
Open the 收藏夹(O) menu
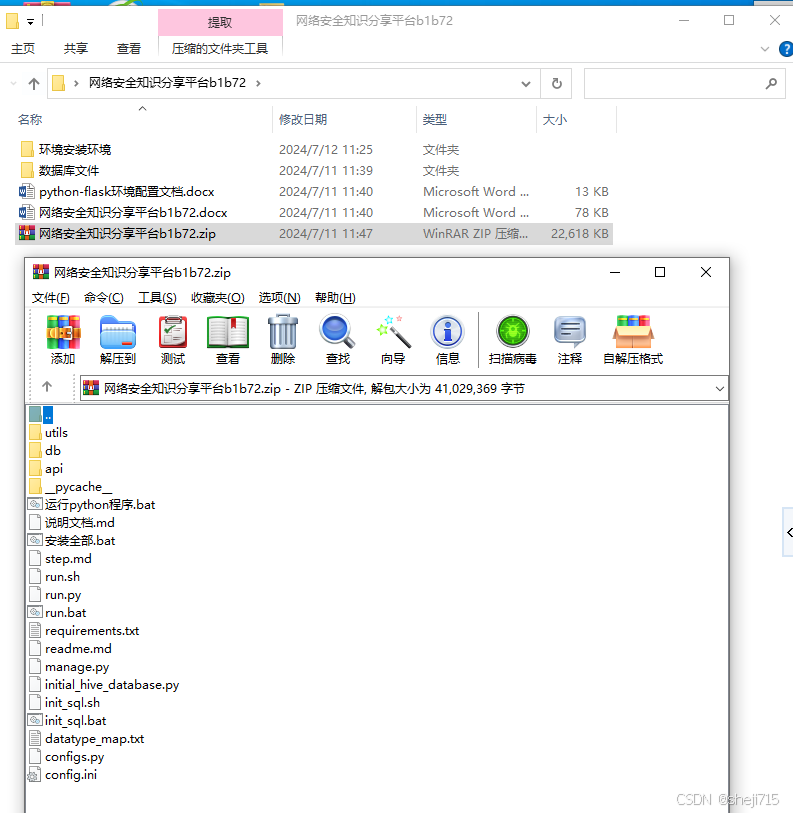pyautogui.click(x=218, y=298)
